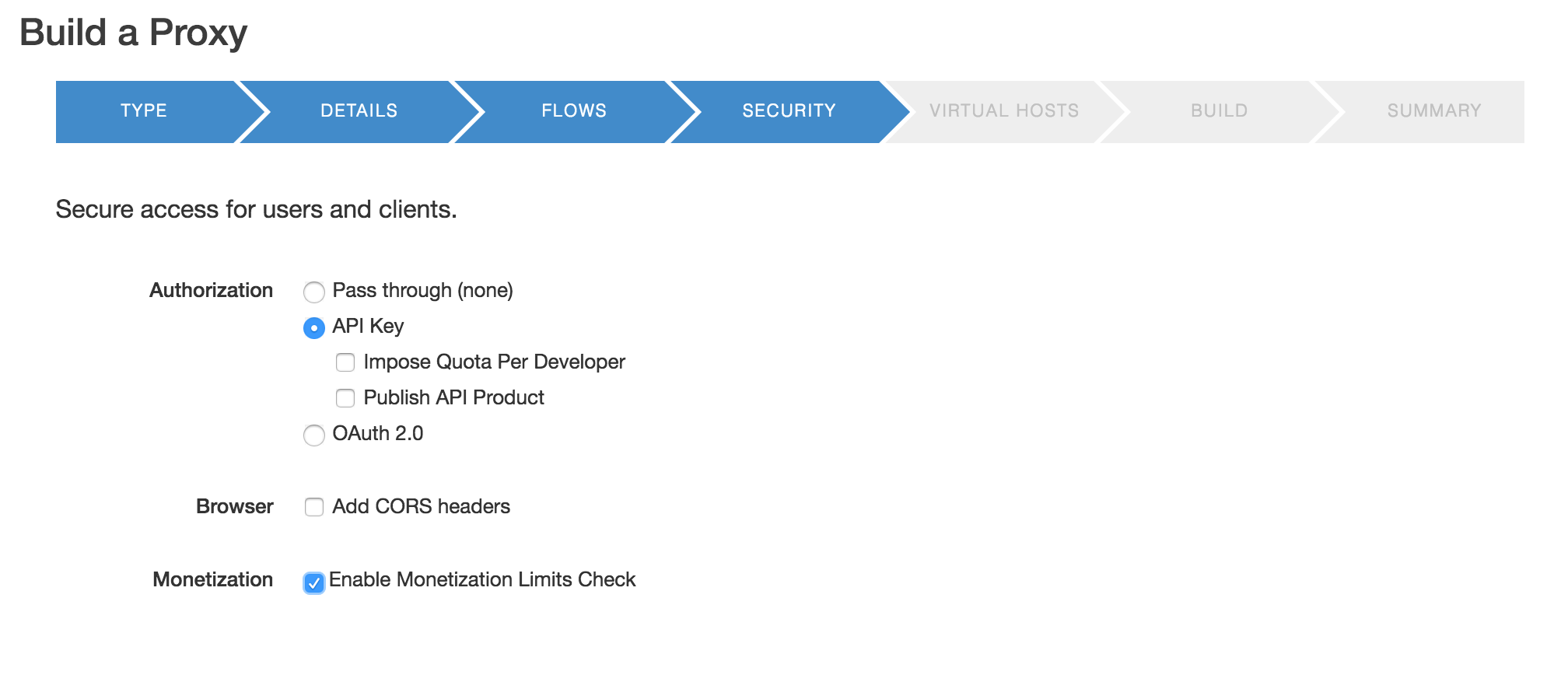Switch authorization to OAuth 2.0

pyautogui.click(x=314, y=435)
